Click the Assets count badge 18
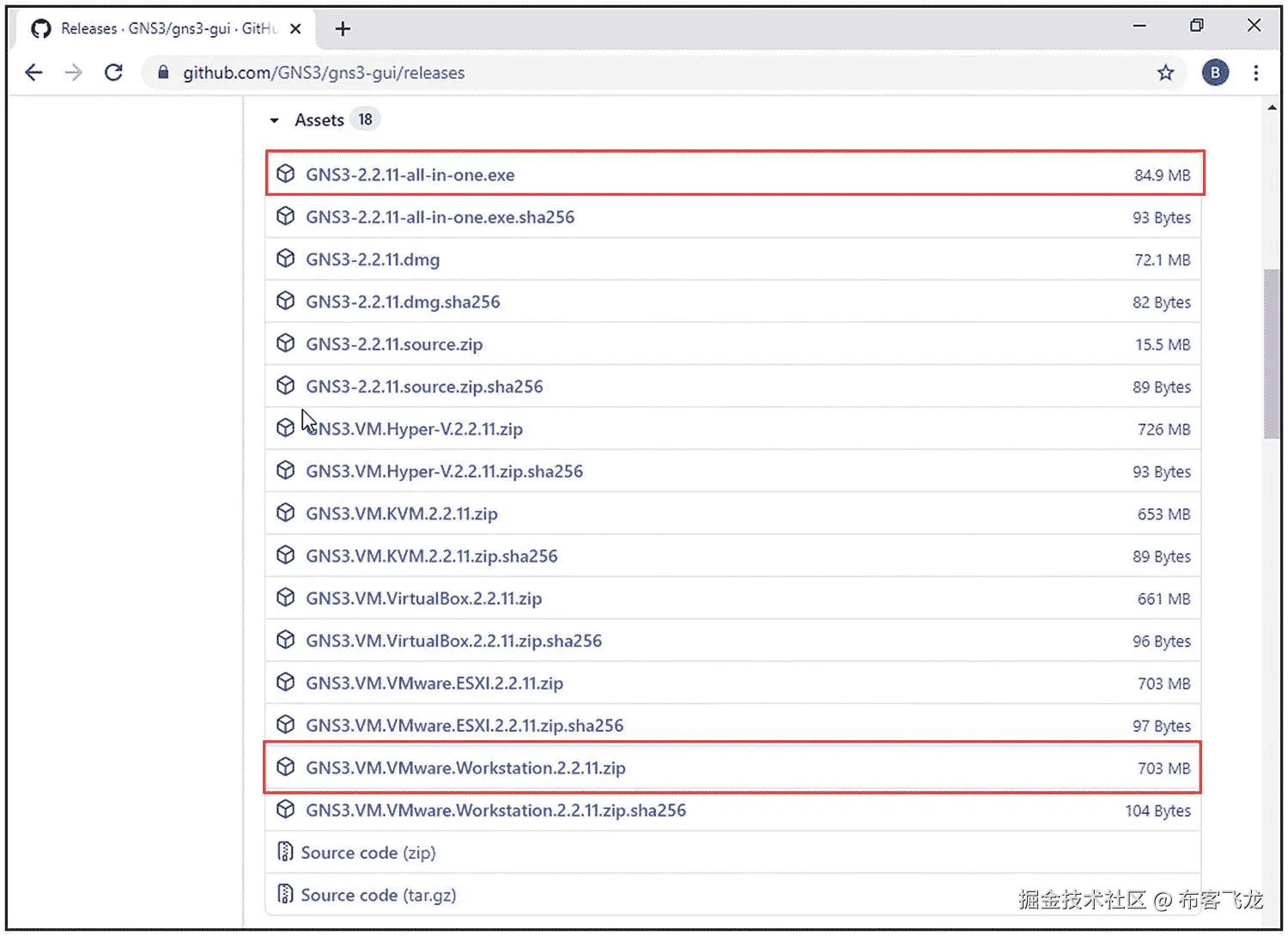The height and width of the screenshot is (936, 1288). pos(365,120)
